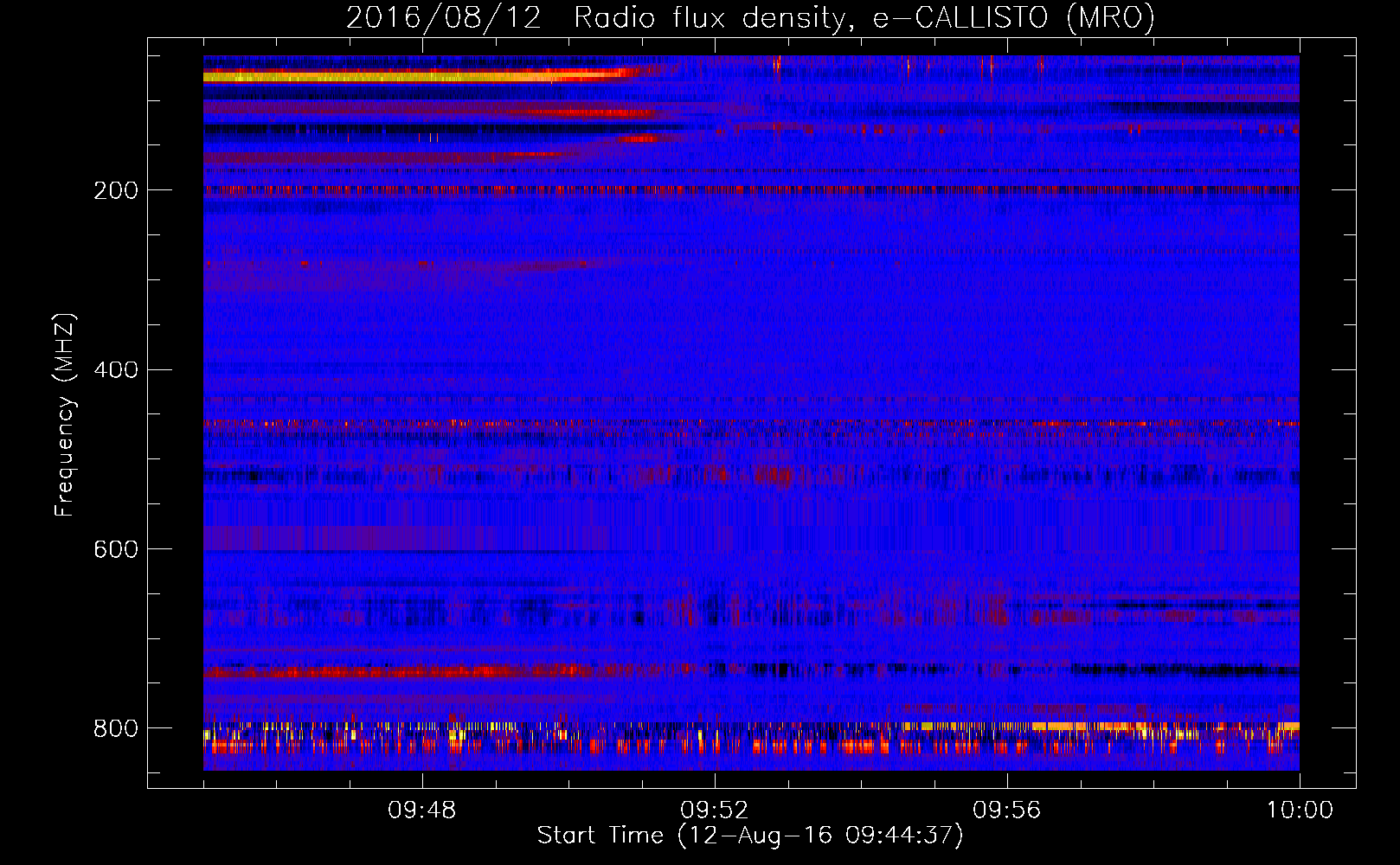The width and height of the screenshot is (1400, 865).
Task: Click the 'Frequency (MHZ)' y-axis label
Action: click(64, 415)
